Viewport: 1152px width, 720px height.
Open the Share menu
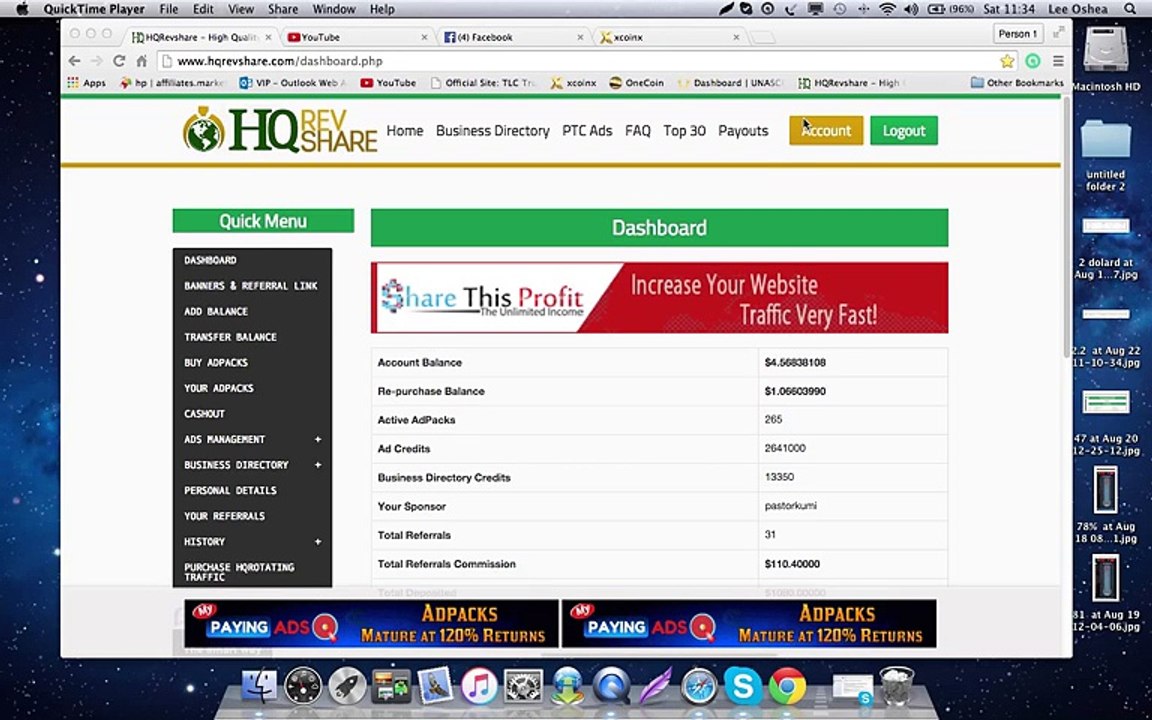[283, 9]
